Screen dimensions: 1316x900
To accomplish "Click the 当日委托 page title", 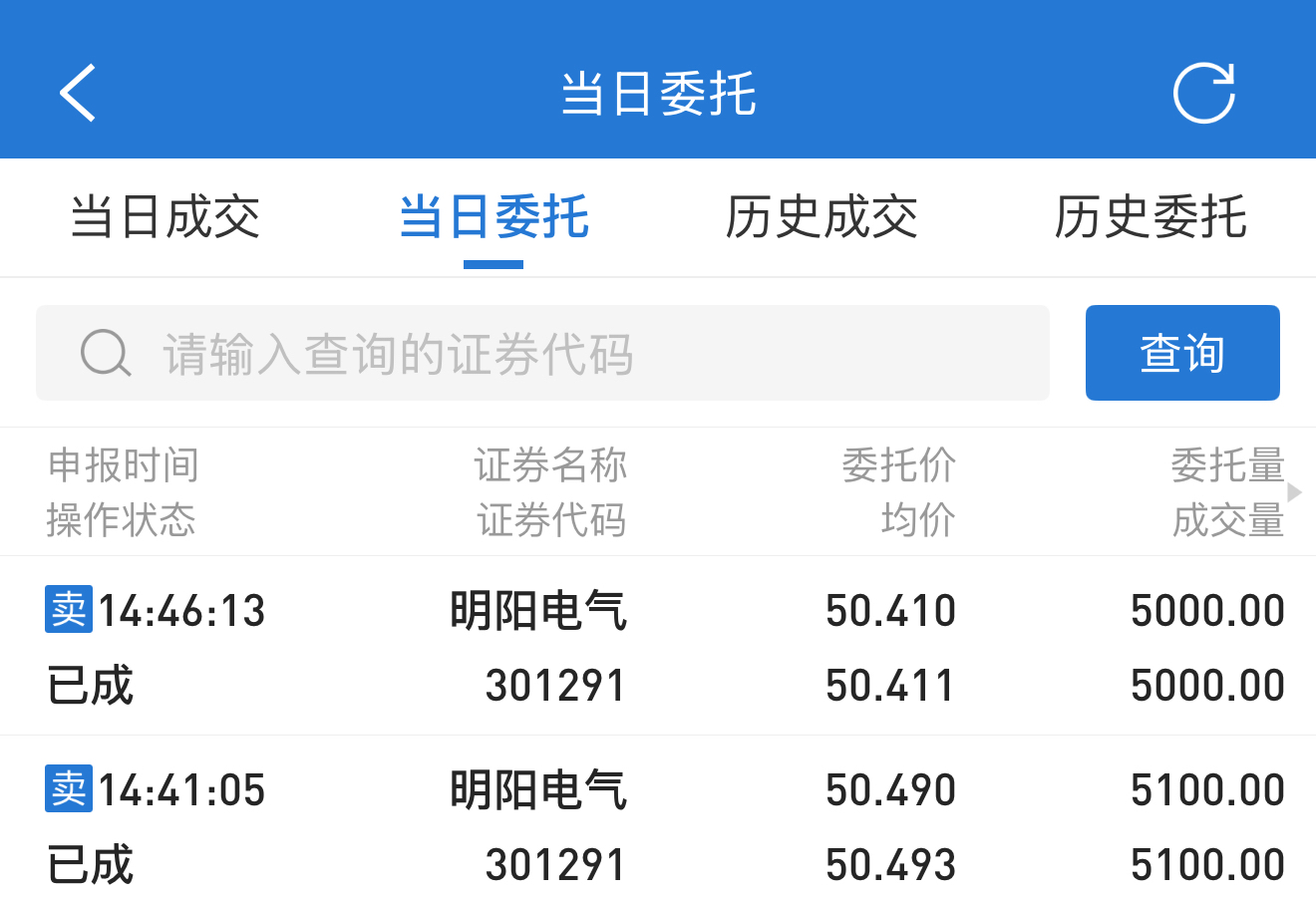I will [658, 94].
